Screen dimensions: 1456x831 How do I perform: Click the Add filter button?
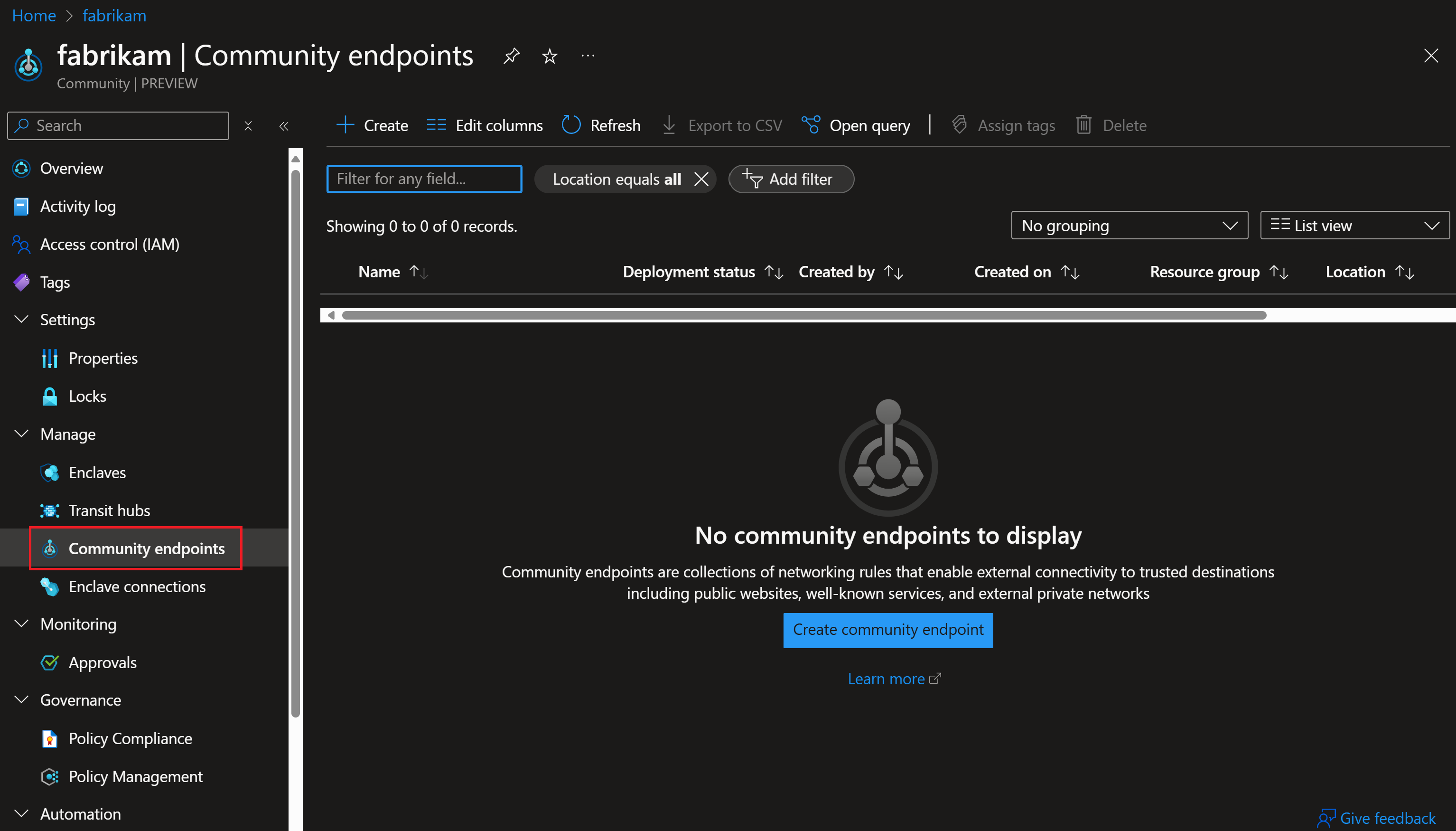(791, 179)
